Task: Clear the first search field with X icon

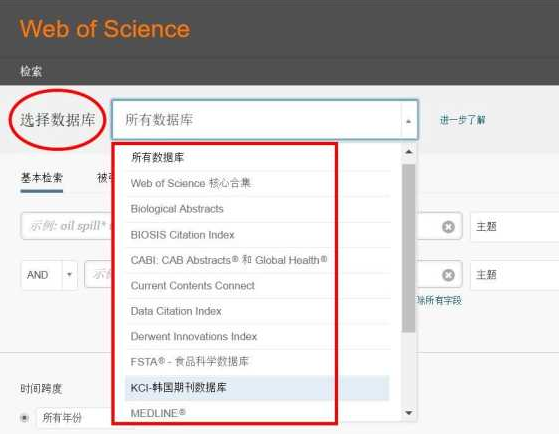Action: (448, 227)
